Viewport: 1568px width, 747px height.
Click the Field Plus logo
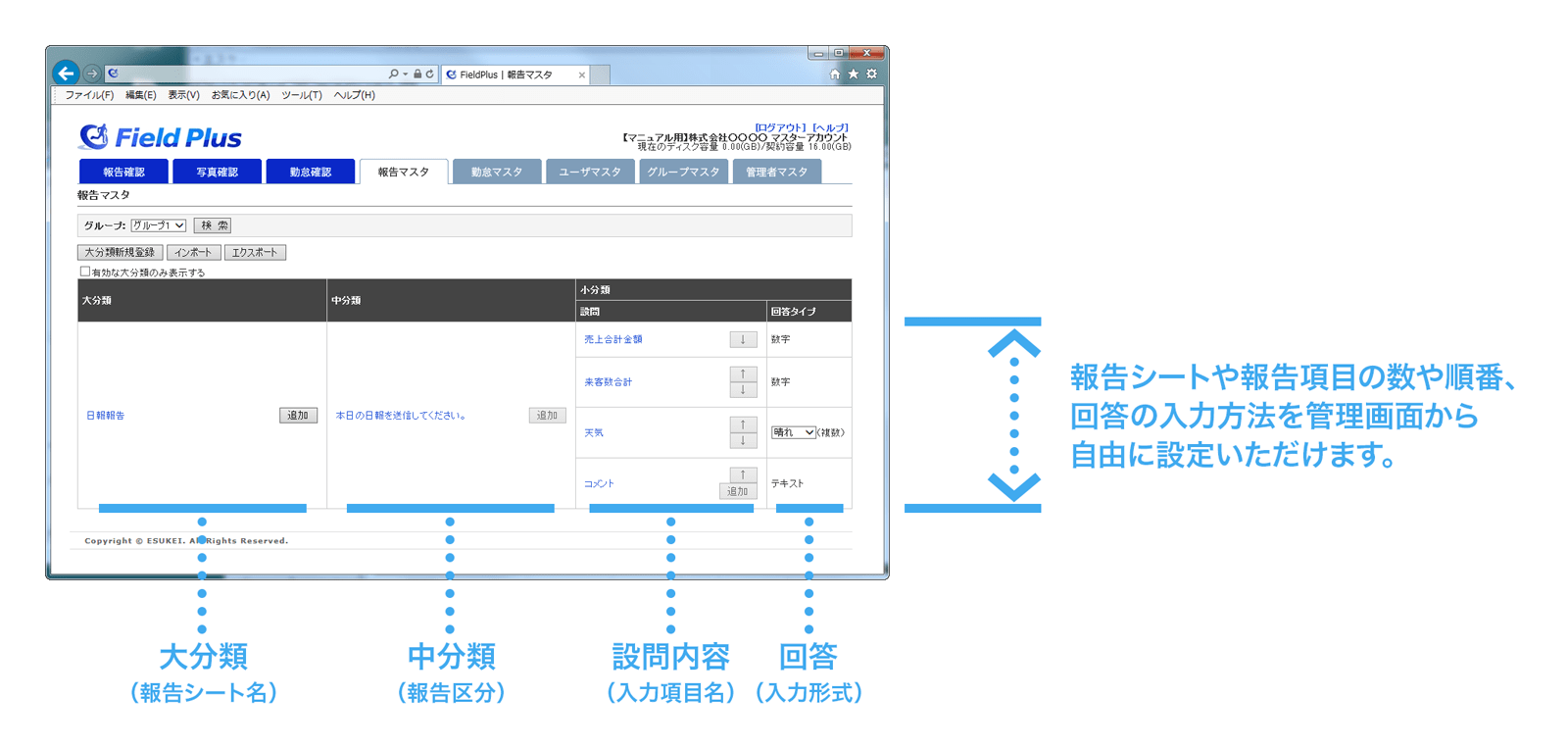pyautogui.click(x=160, y=137)
